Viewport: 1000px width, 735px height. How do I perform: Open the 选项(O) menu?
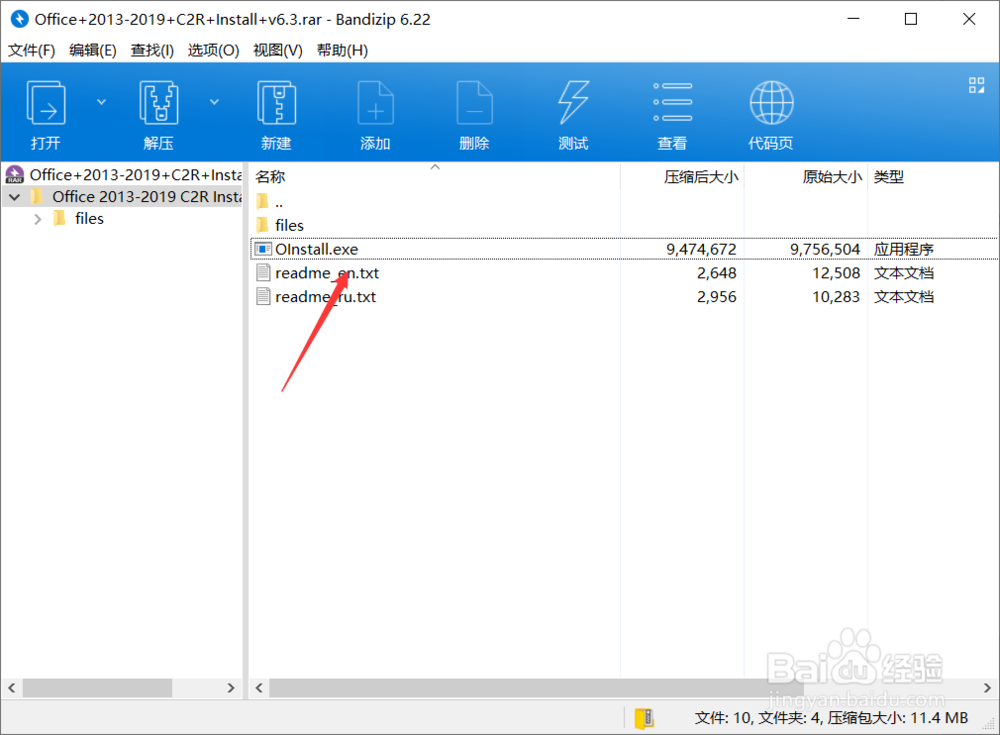tap(213, 50)
